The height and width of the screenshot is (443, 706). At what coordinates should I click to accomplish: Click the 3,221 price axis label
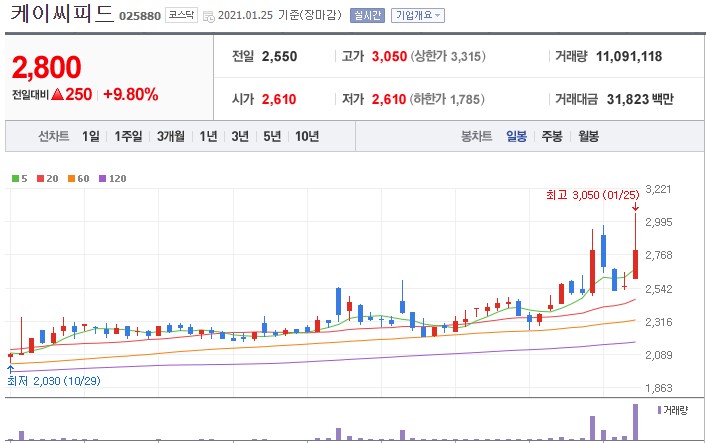(x=658, y=189)
